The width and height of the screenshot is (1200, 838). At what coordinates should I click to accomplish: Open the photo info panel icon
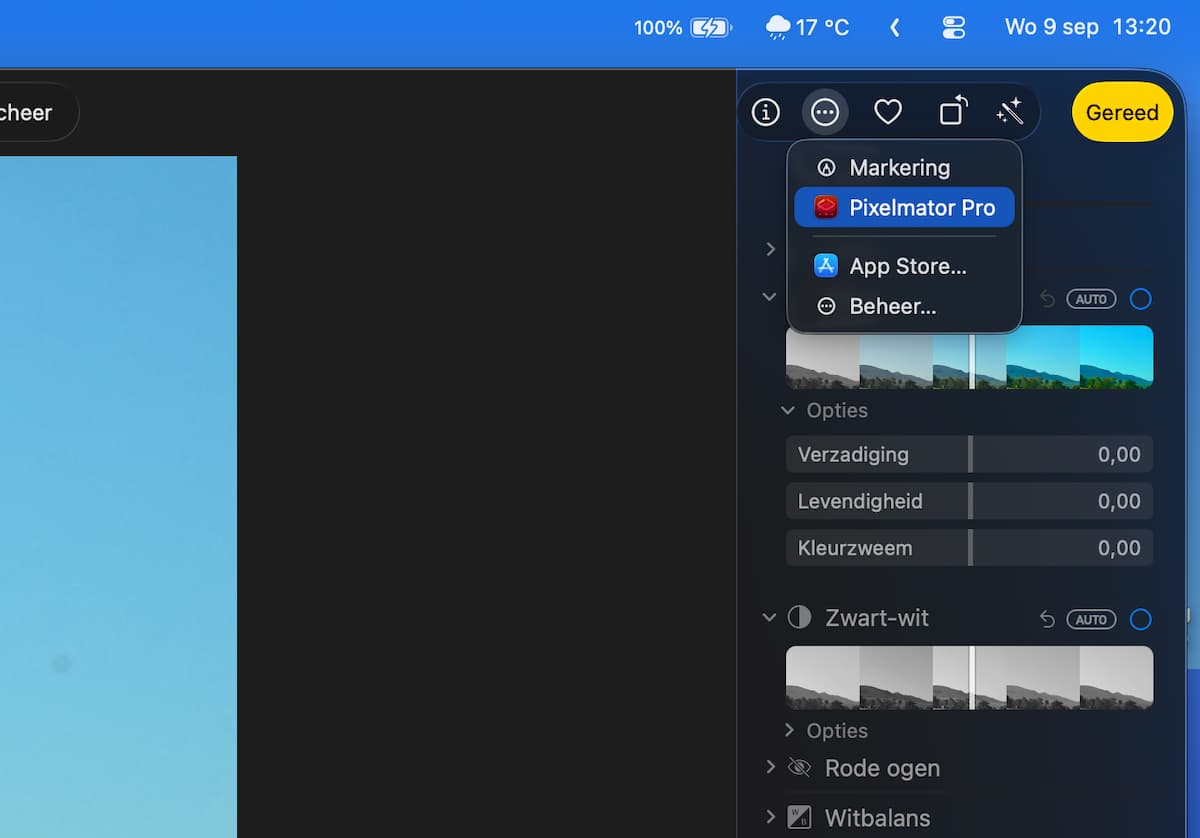[x=766, y=112]
